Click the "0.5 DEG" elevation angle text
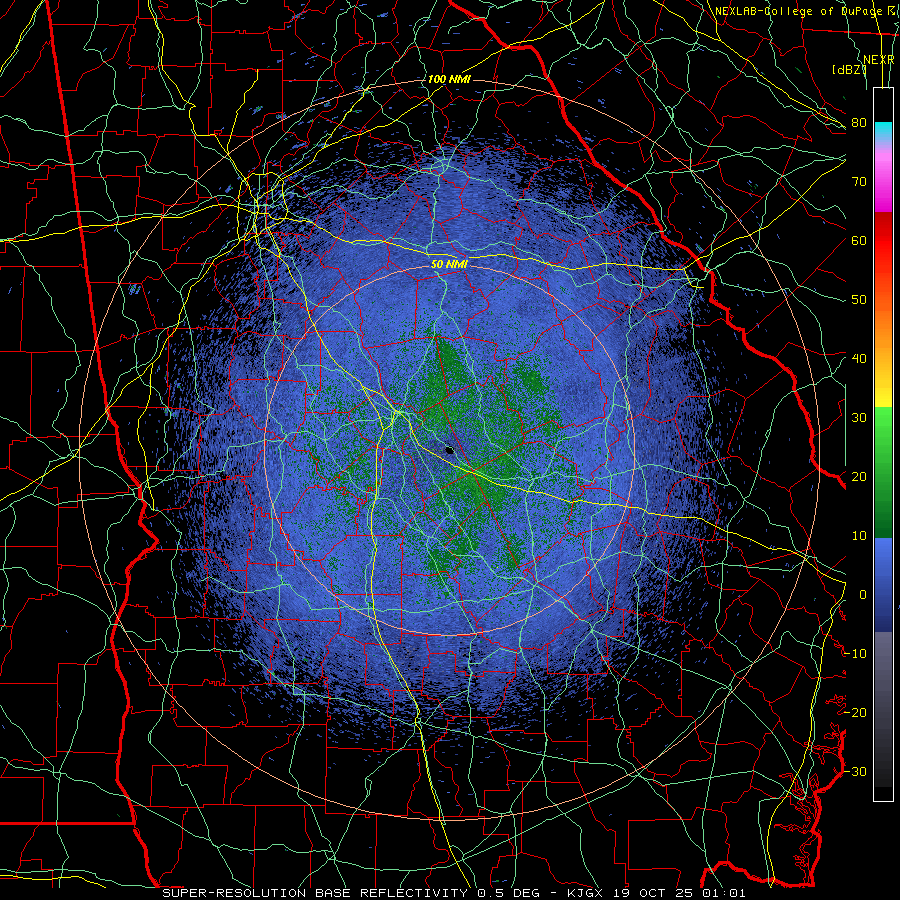The width and height of the screenshot is (900, 900). [508, 893]
